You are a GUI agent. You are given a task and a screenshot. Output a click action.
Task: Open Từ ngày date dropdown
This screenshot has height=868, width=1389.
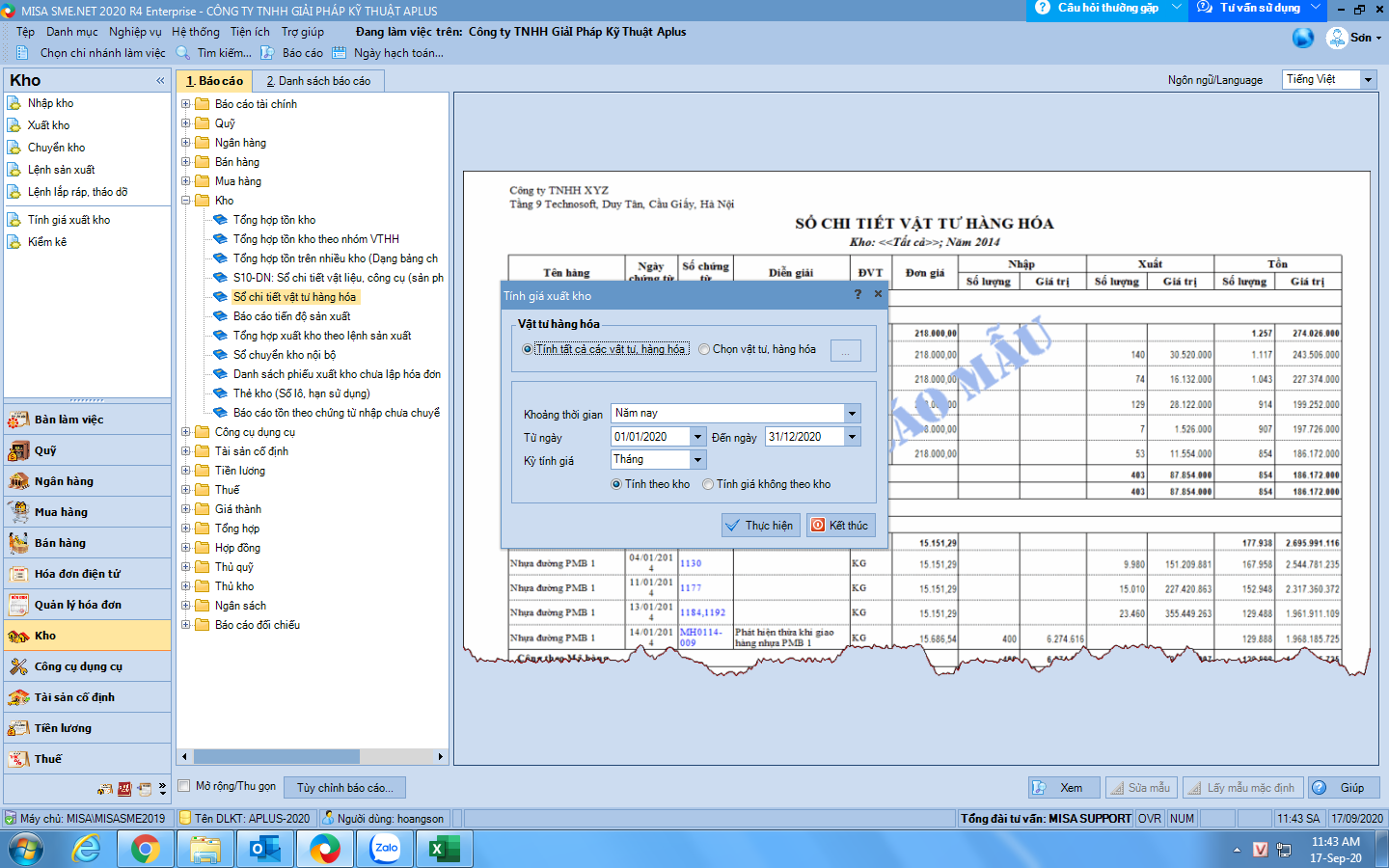pyautogui.click(x=697, y=437)
